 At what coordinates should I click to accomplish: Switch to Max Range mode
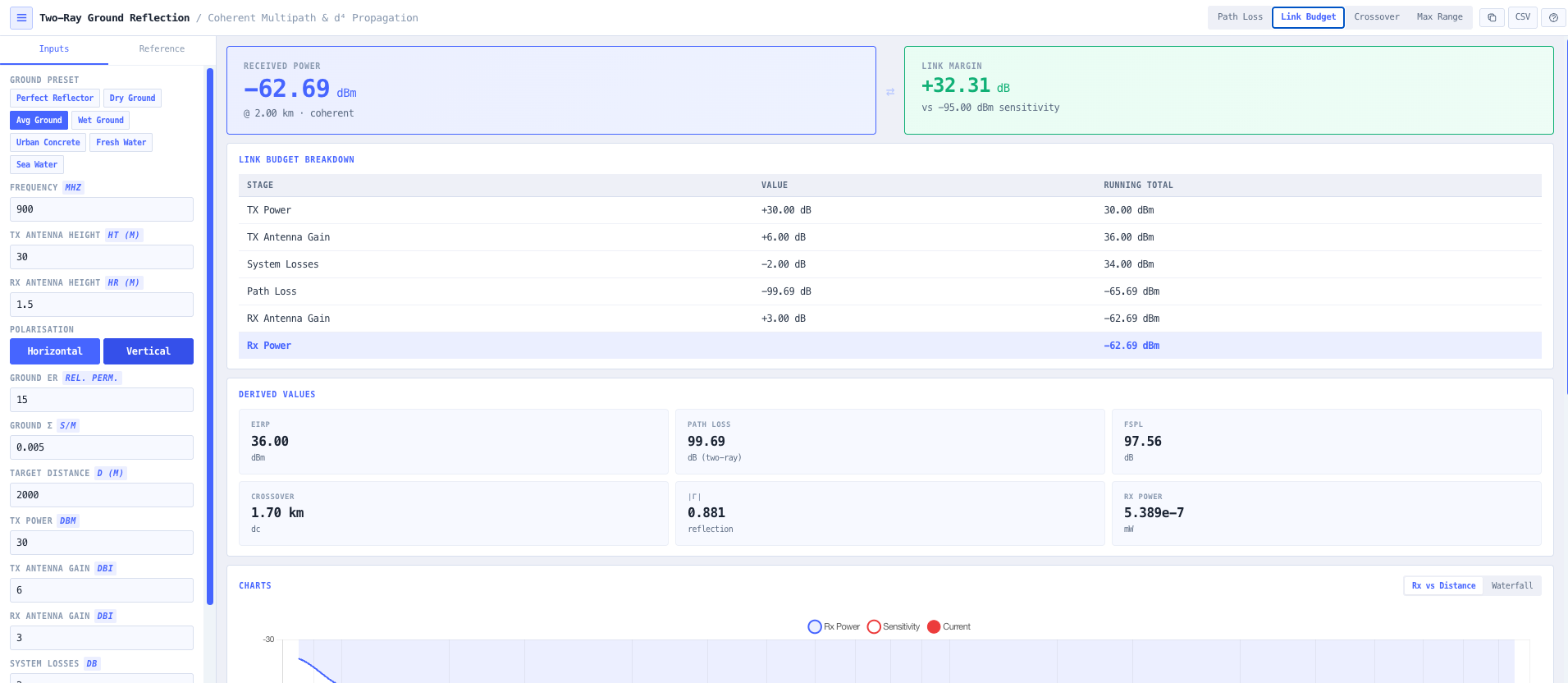pos(1439,17)
